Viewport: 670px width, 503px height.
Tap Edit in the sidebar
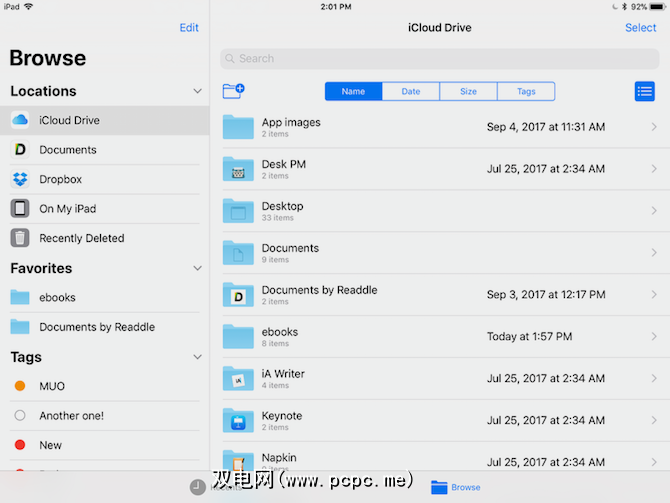click(x=189, y=28)
